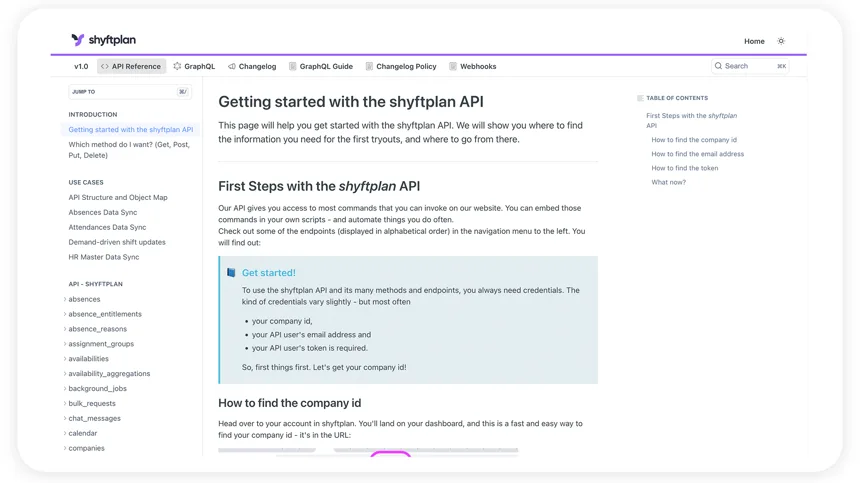This screenshot has height=483, width=860.
Task: Switch to the GraphQL tab
Action: coord(194,66)
